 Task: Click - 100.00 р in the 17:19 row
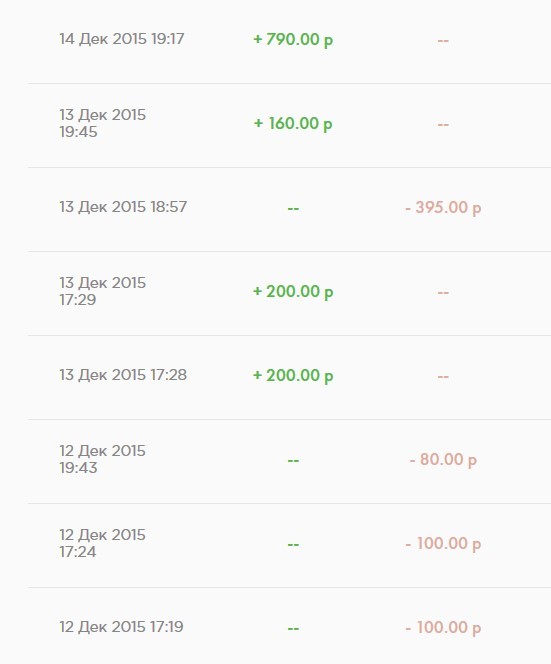pyautogui.click(x=443, y=628)
